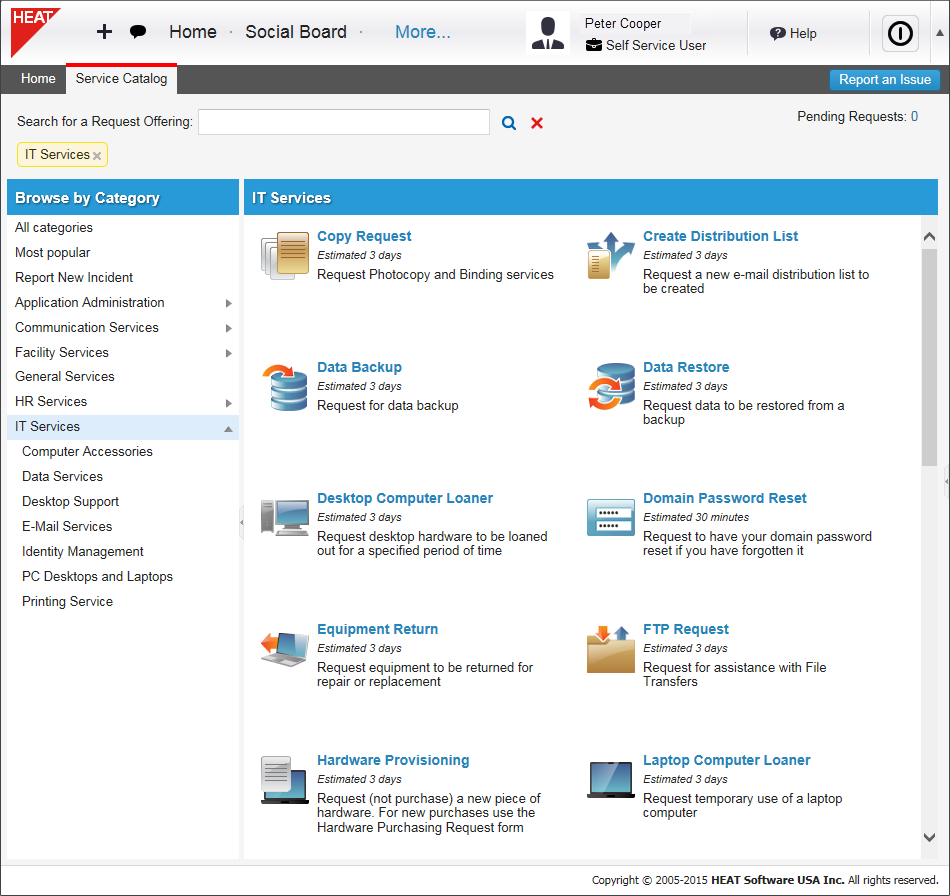Open the FTP Request folder icon
The image size is (950, 896).
611,648
